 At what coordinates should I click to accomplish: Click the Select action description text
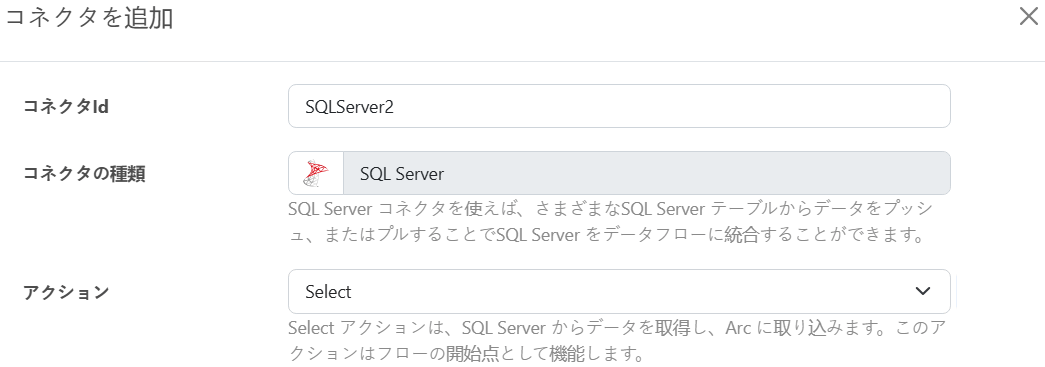[617, 340]
